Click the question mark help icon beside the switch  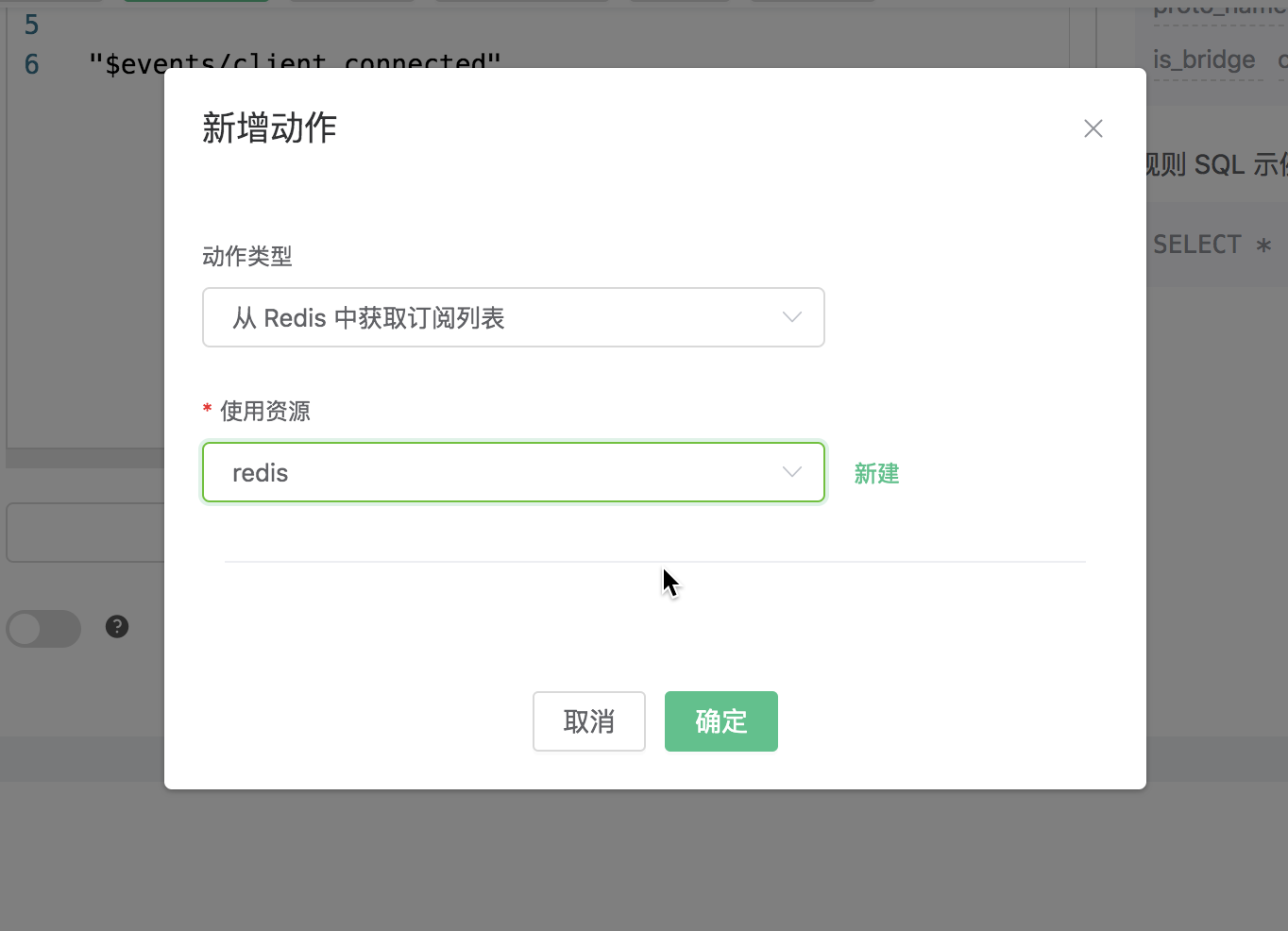pyautogui.click(x=117, y=626)
